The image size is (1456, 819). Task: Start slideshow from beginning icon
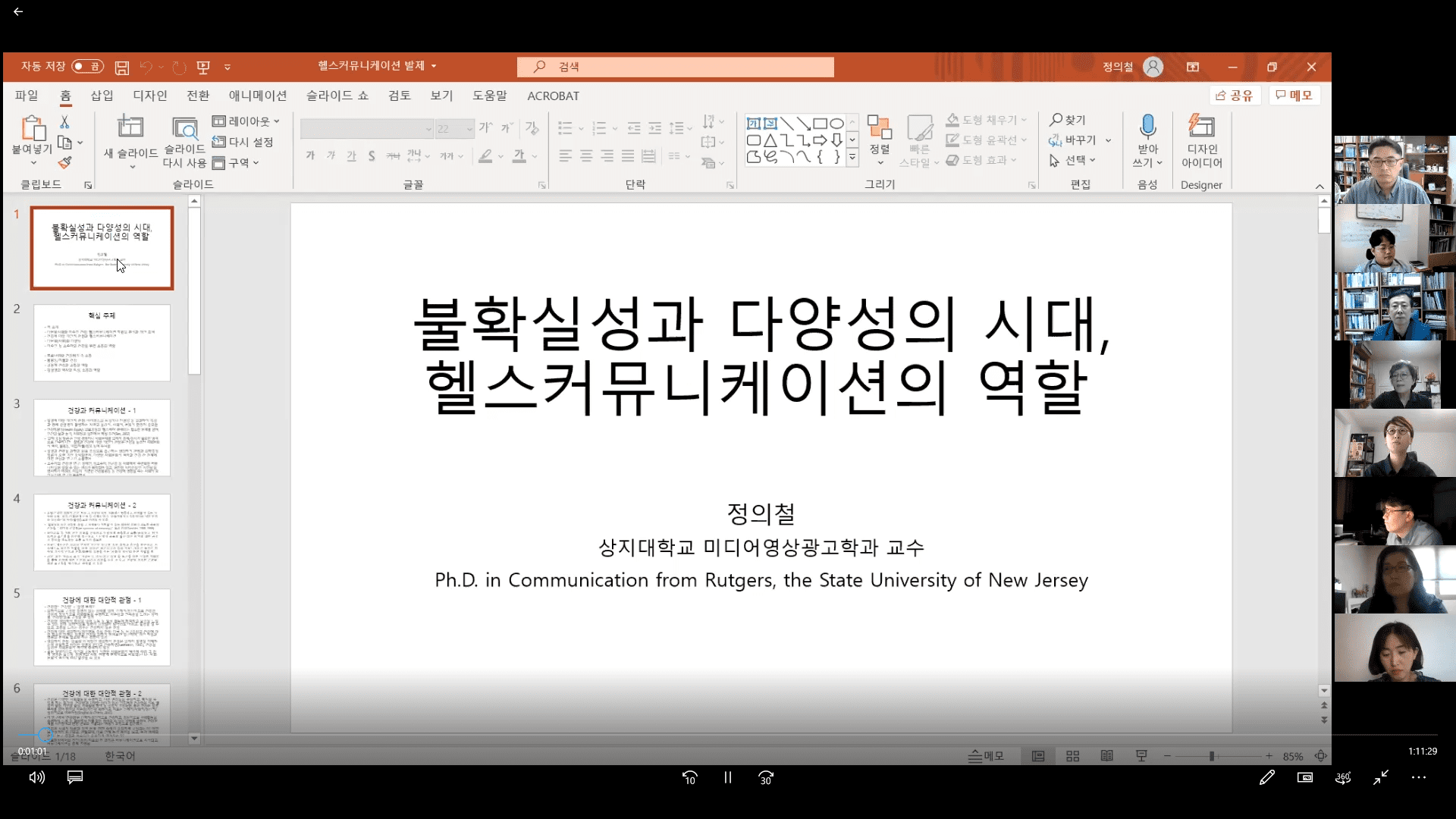click(203, 67)
